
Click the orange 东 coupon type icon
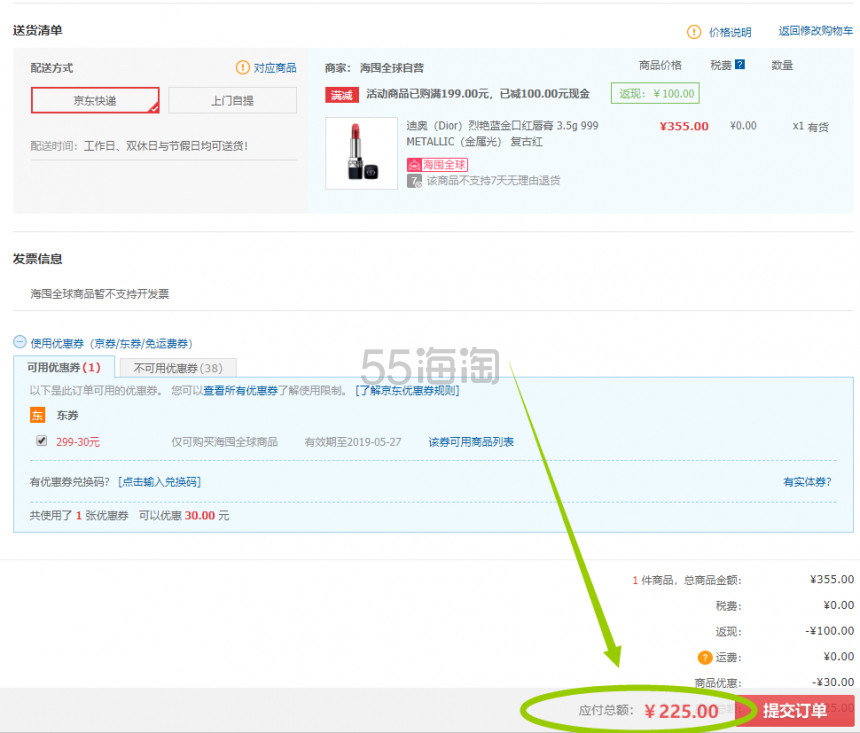click(37, 415)
